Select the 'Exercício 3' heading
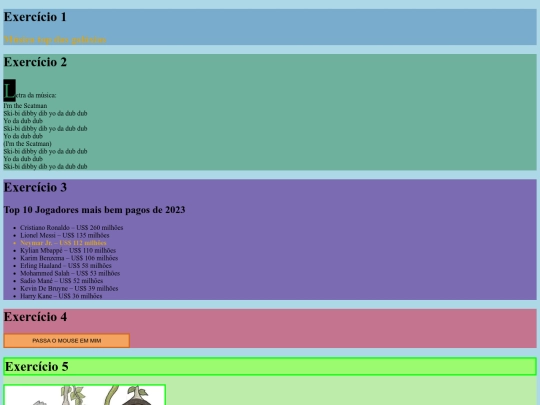Screen dimensions: 540x405 [x=35, y=187]
